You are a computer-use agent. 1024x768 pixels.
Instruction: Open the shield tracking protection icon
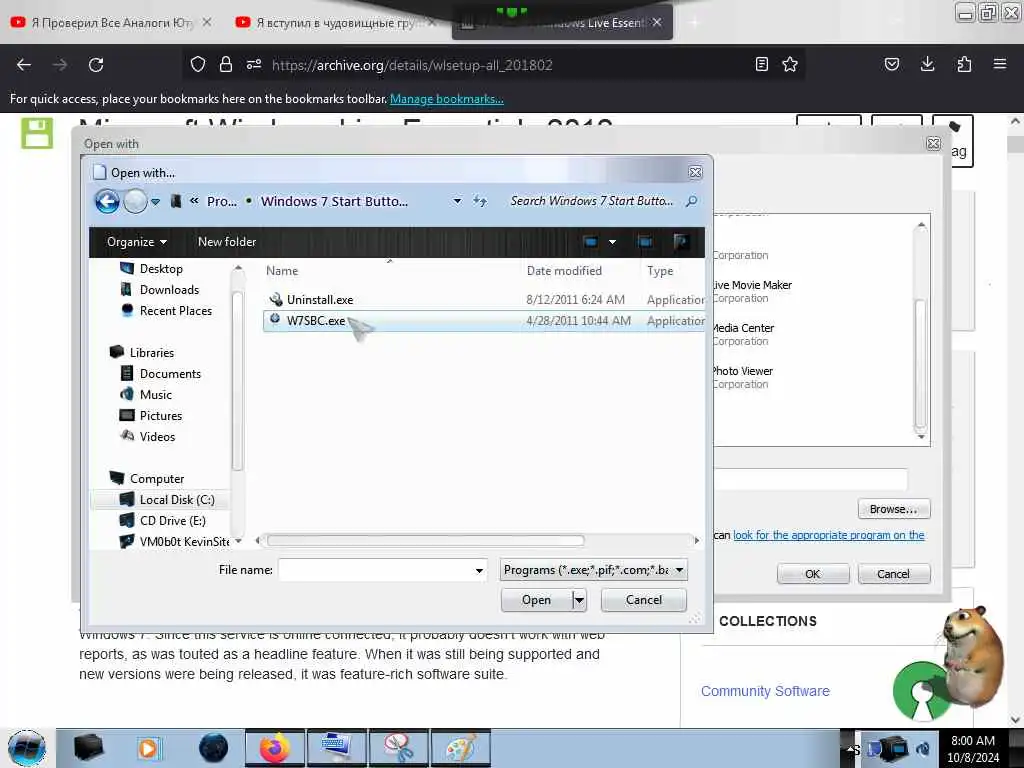point(198,64)
